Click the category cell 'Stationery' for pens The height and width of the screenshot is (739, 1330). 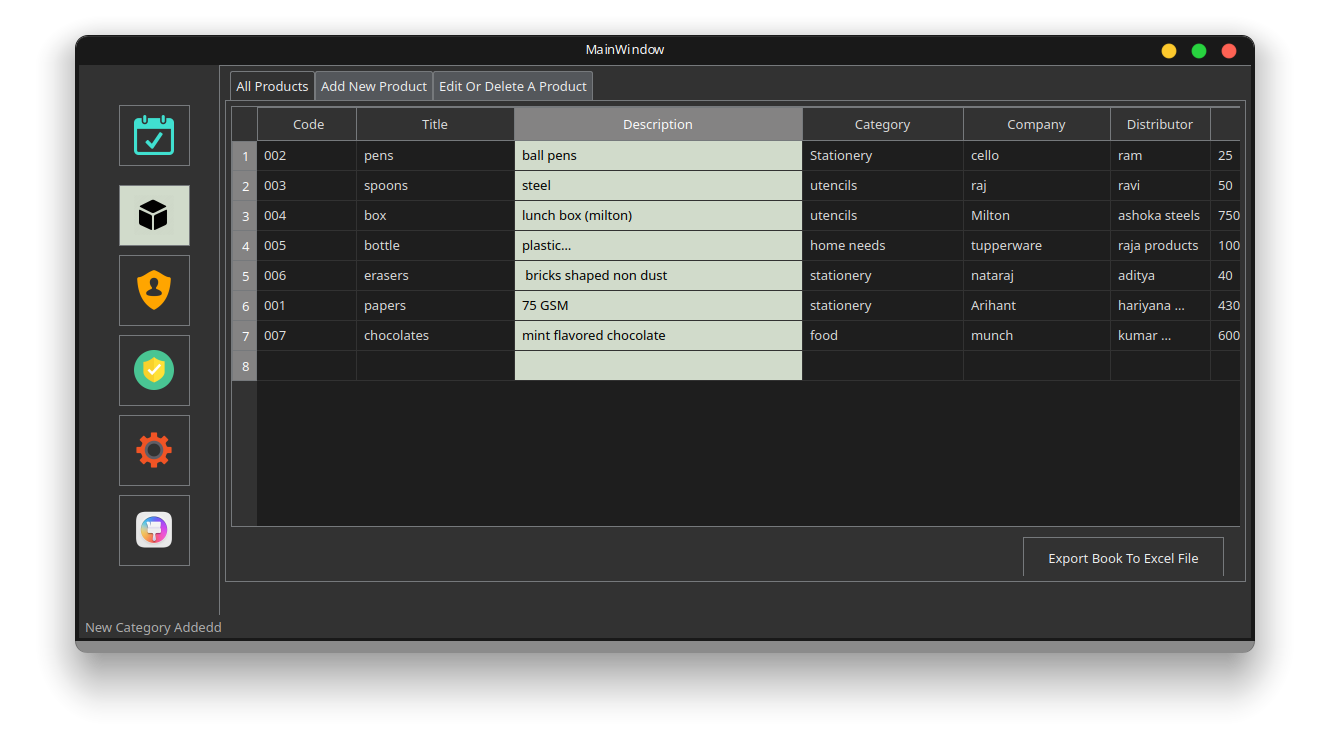[883, 156]
